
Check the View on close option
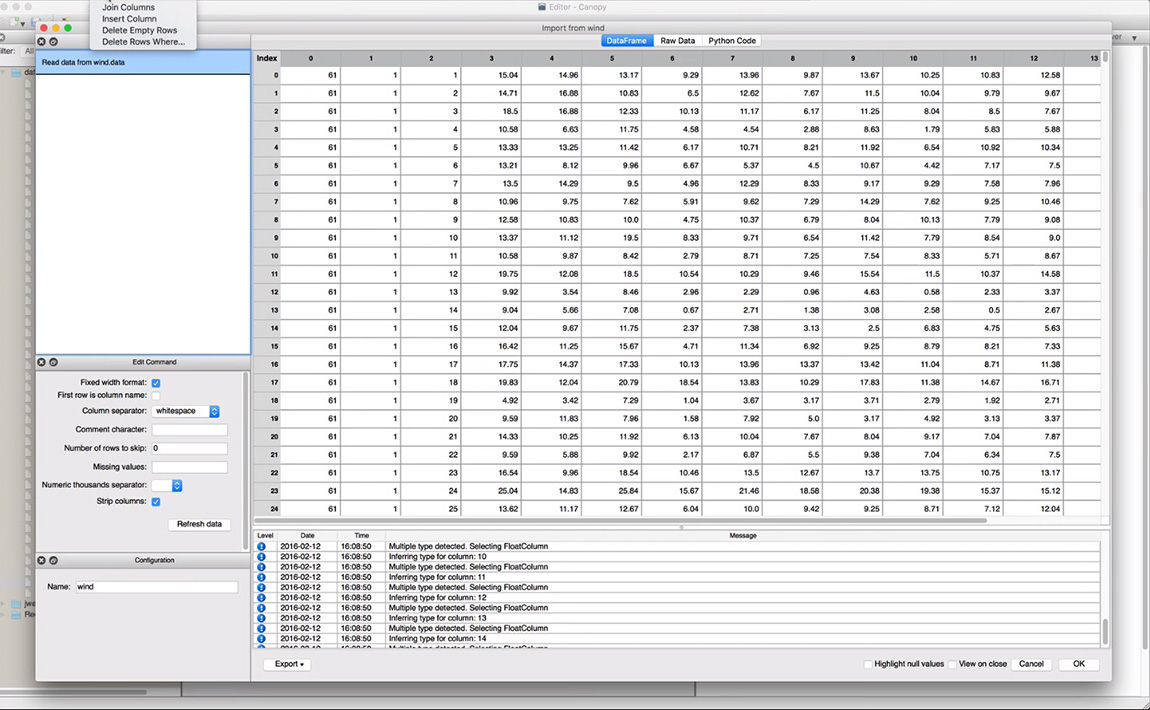[953, 665]
